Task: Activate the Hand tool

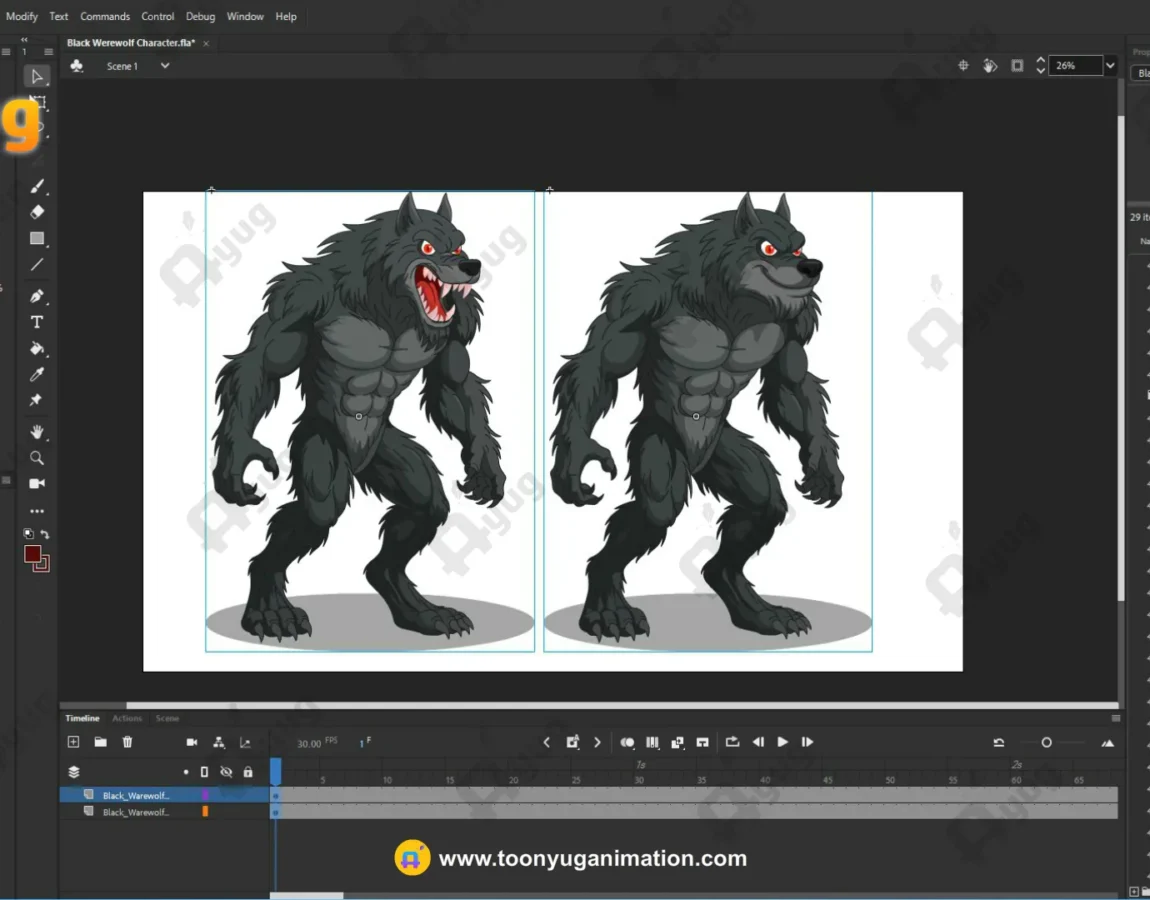Action: (x=37, y=432)
